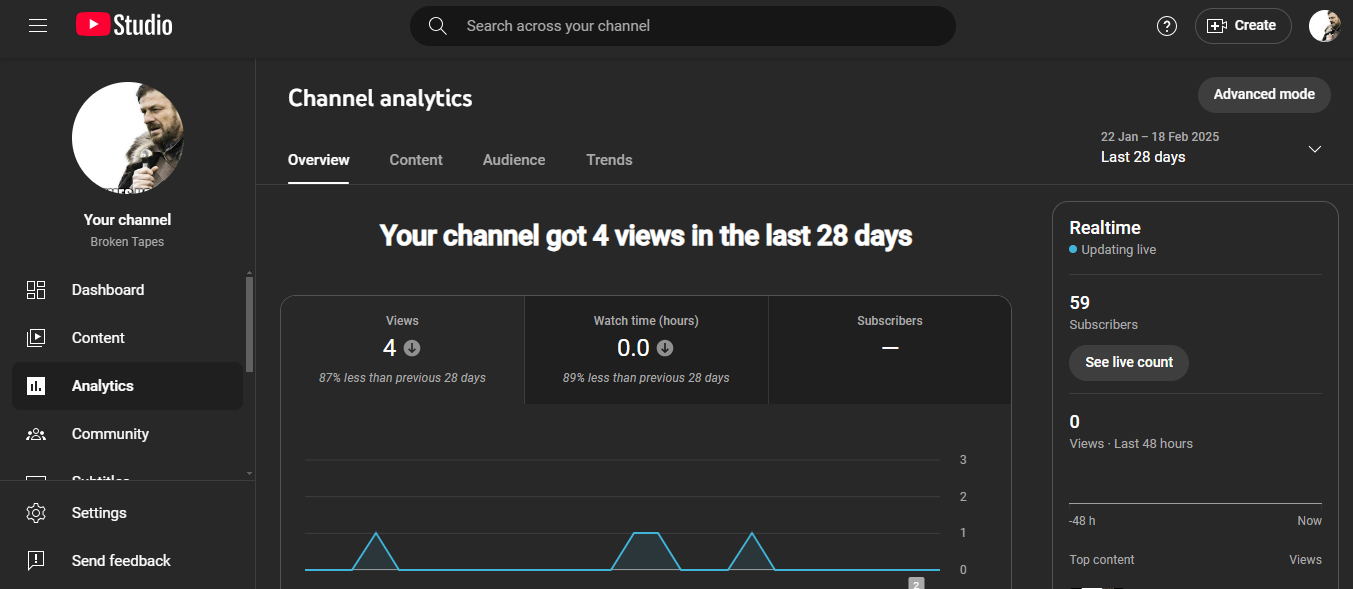The image size is (1353, 589).
Task: Click the Send feedback exclamation icon
Action: click(x=36, y=561)
